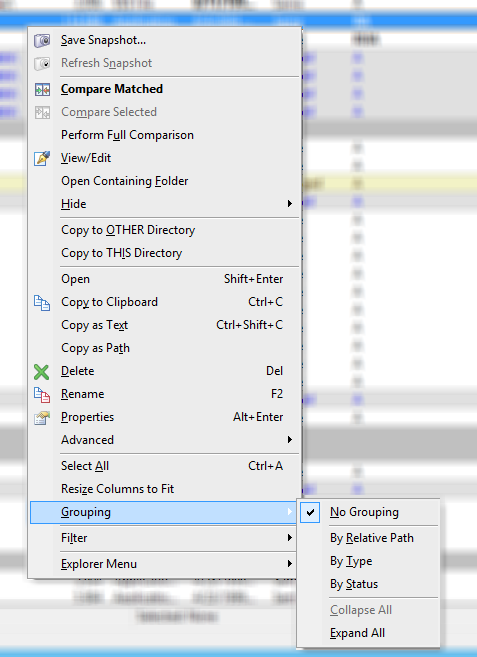477x657 pixels.
Task: Click the green Delete X icon
Action: pyautogui.click(x=41, y=372)
